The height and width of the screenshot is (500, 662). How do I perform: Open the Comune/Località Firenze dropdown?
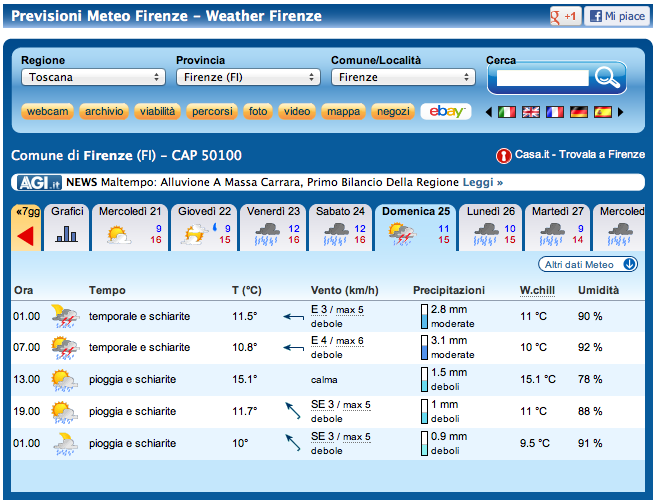[402, 77]
